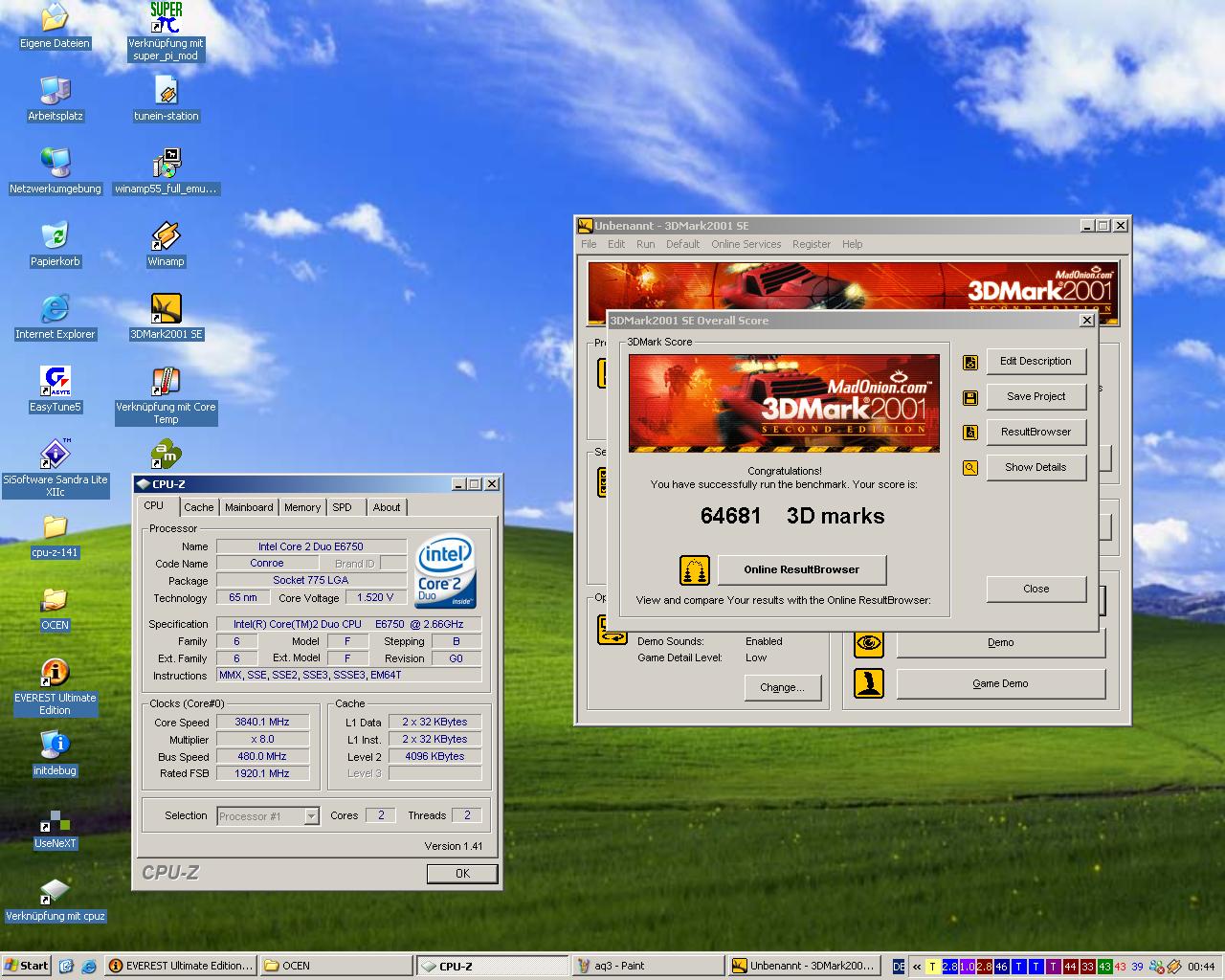Click the Save Project disk icon
The height and width of the screenshot is (980, 1225).
tap(970, 397)
